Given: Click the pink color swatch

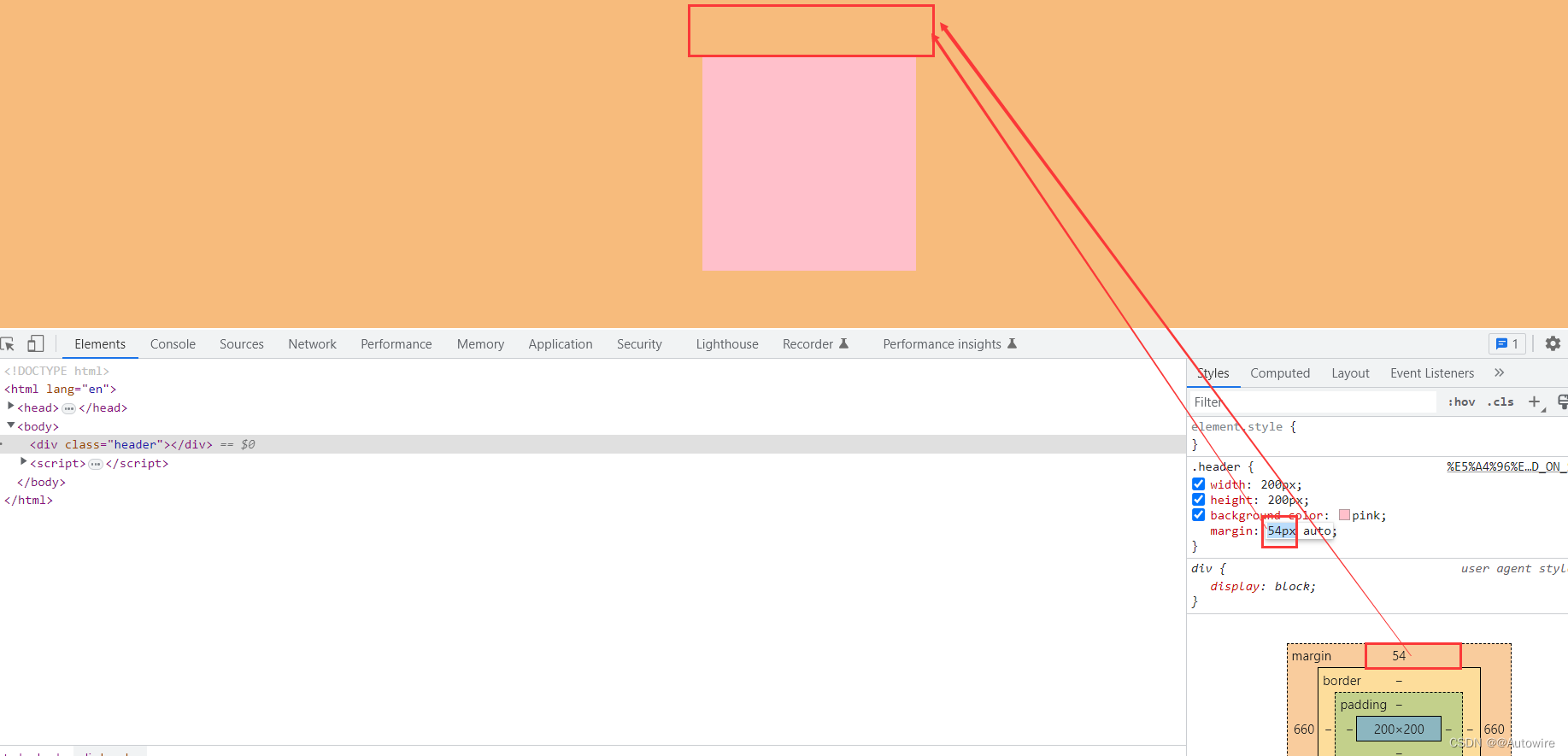Looking at the screenshot, I should [1344, 515].
